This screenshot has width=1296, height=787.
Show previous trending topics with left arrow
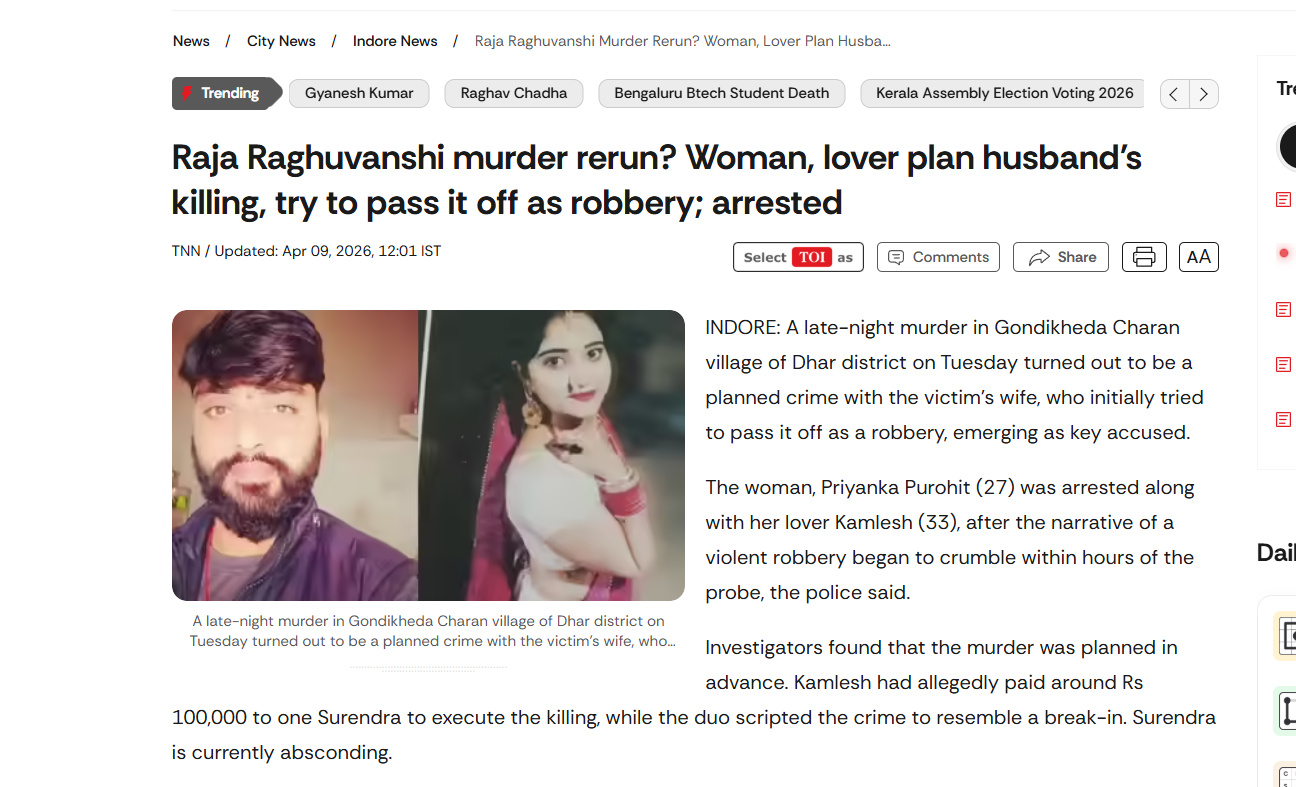click(x=1175, y=94)
